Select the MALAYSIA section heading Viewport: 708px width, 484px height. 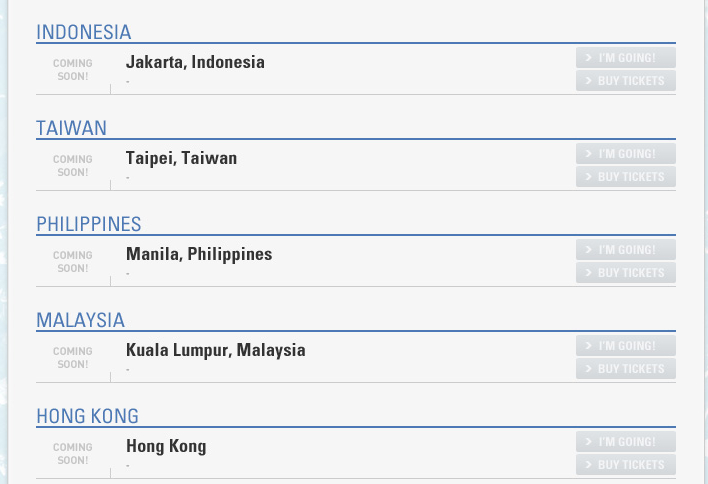80,320
